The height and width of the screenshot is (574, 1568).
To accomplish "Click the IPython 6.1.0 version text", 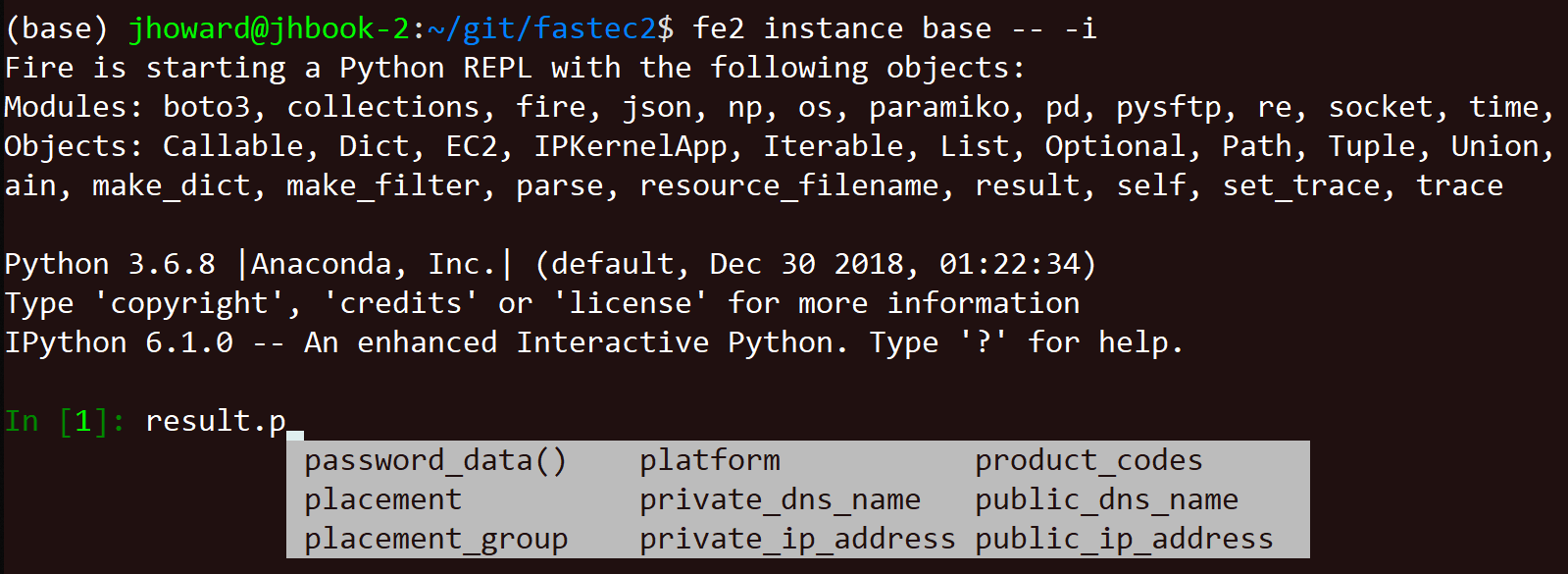I will (119, 342).
